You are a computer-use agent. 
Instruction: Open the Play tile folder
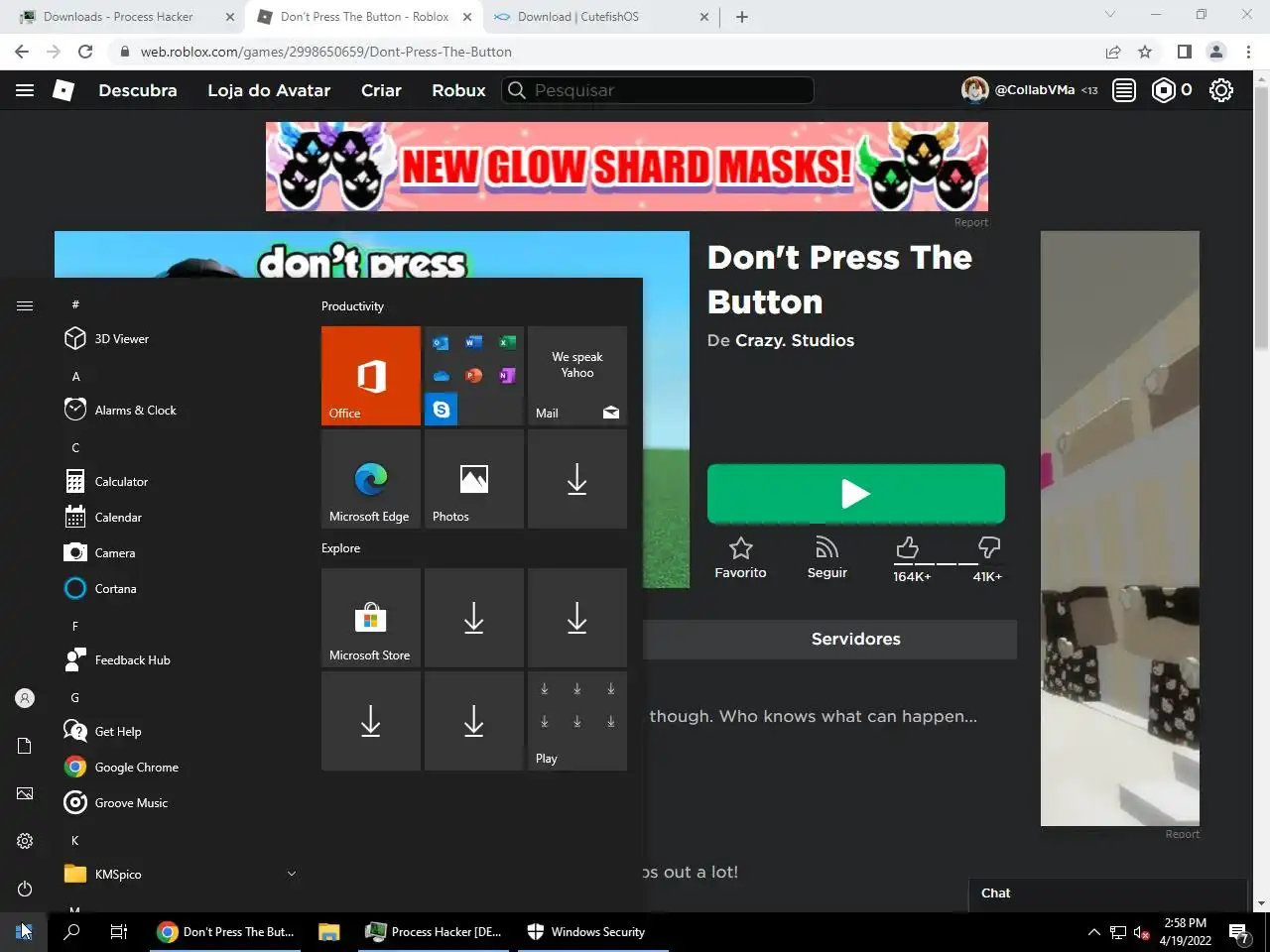tap(577, 721)
